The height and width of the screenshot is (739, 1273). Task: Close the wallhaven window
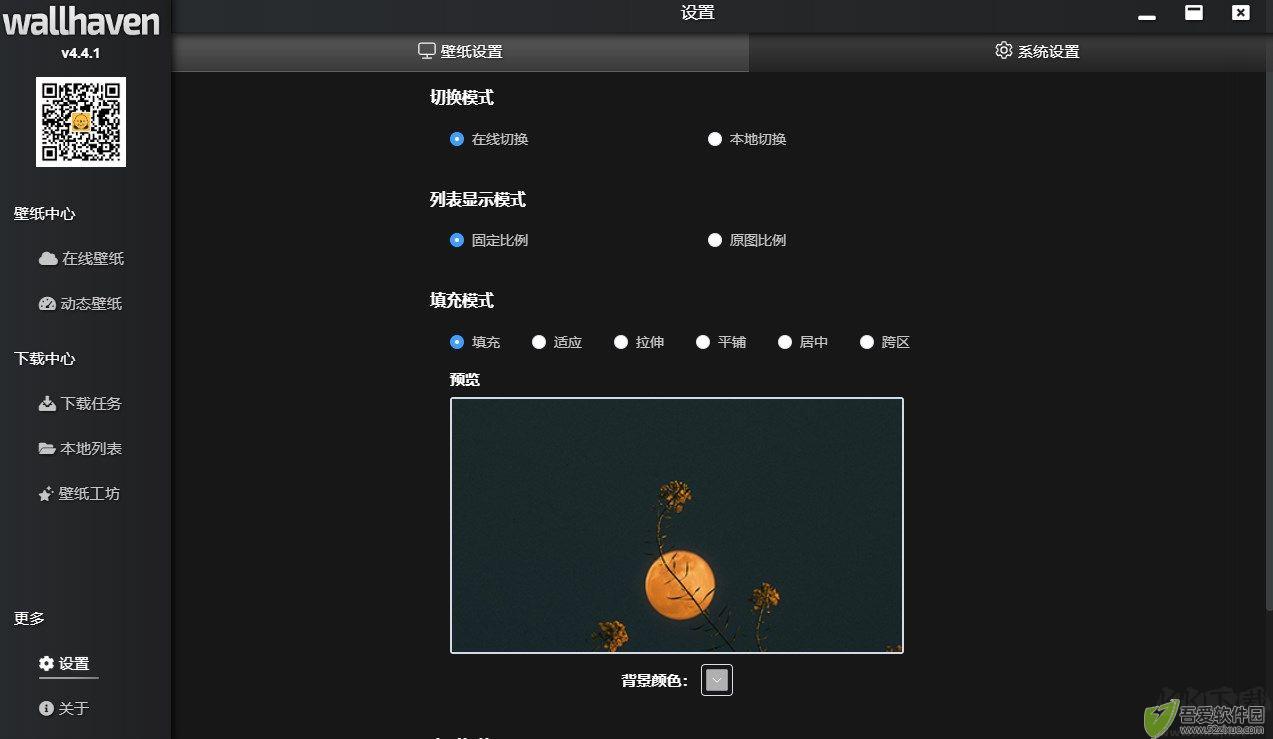1240,13
